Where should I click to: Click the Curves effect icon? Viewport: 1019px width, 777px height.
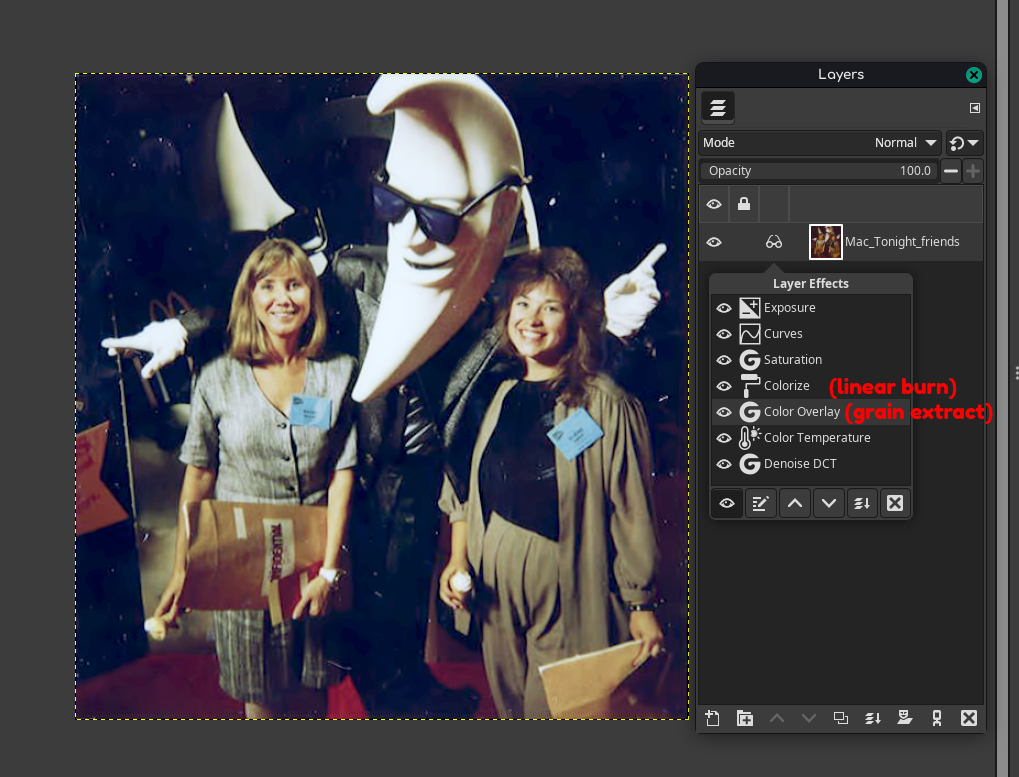749,334
